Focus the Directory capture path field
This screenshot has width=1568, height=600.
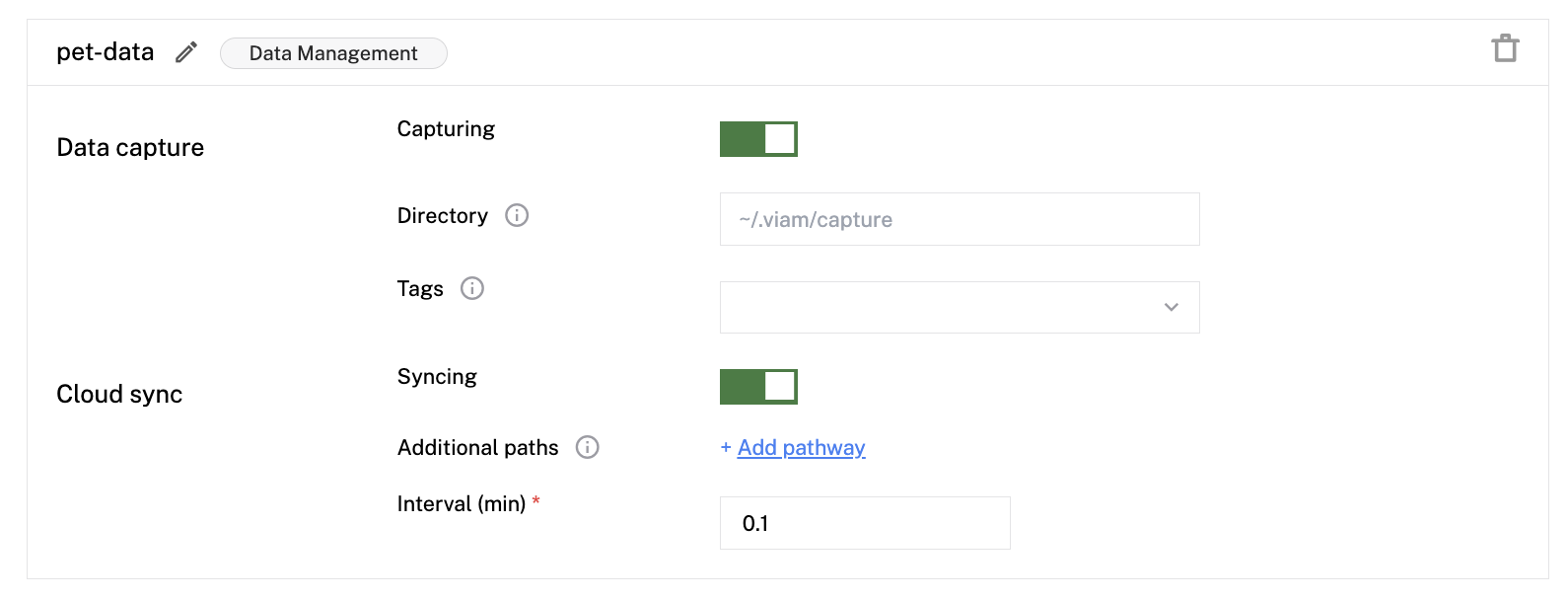(x=959, y=219)
